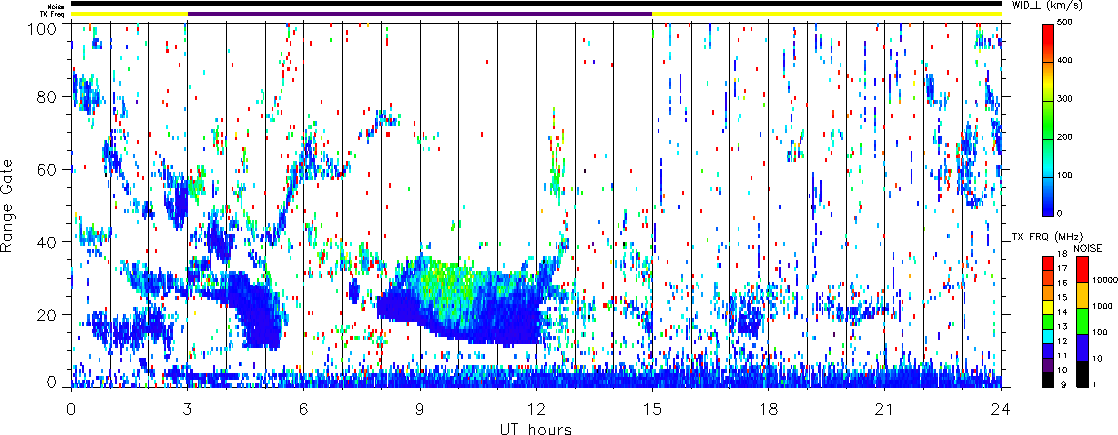Click the '10000' label on NOISE legend

(1104, 280)
